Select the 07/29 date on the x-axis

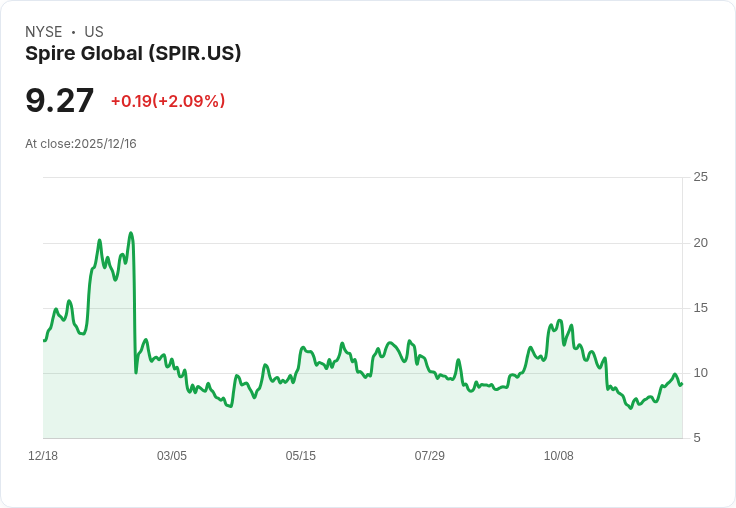[x=430, y=456]
